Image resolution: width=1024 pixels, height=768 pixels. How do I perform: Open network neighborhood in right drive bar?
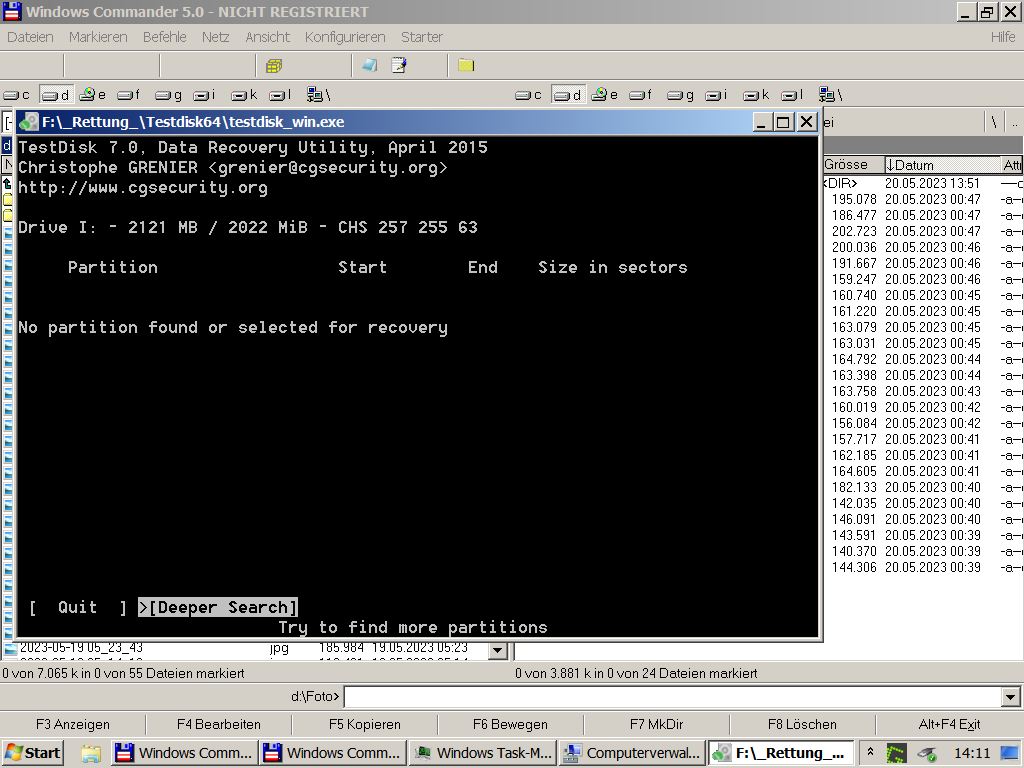[831, 95]
